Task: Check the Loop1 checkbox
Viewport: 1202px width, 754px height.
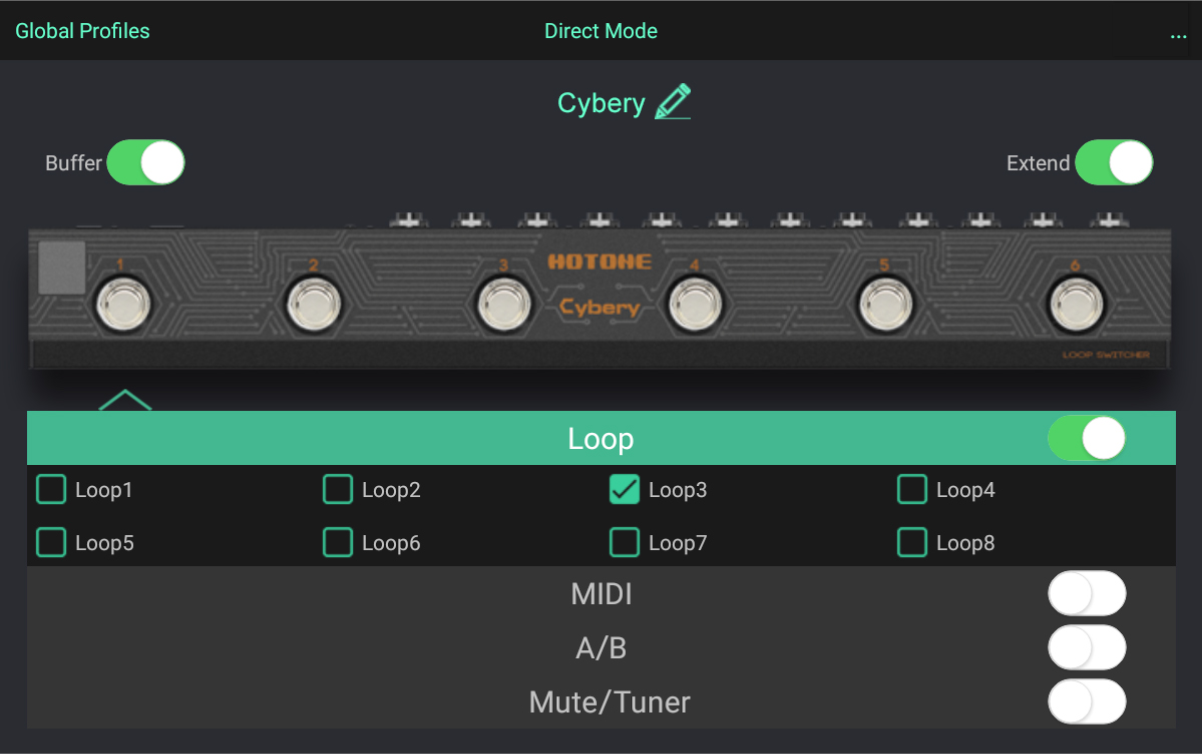Action: [51, 489]
